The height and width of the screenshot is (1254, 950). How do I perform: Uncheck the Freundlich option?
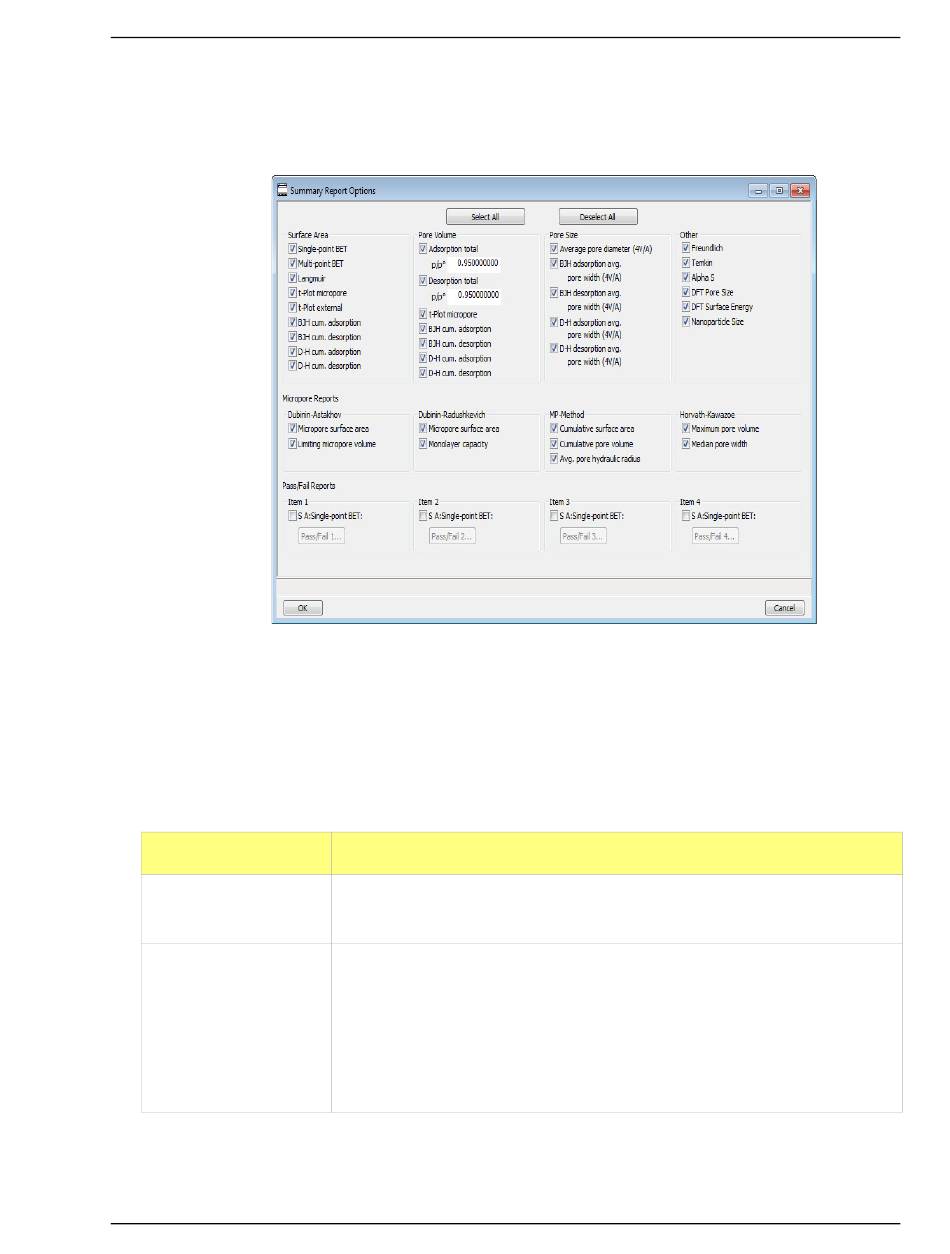click(686, 248)
